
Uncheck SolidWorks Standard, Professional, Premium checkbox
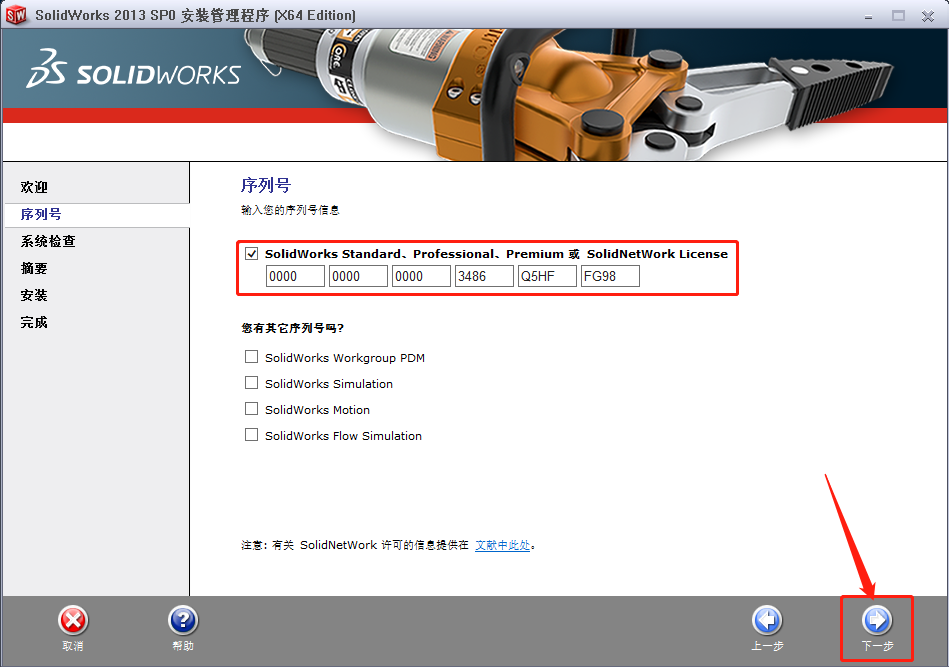251,254
